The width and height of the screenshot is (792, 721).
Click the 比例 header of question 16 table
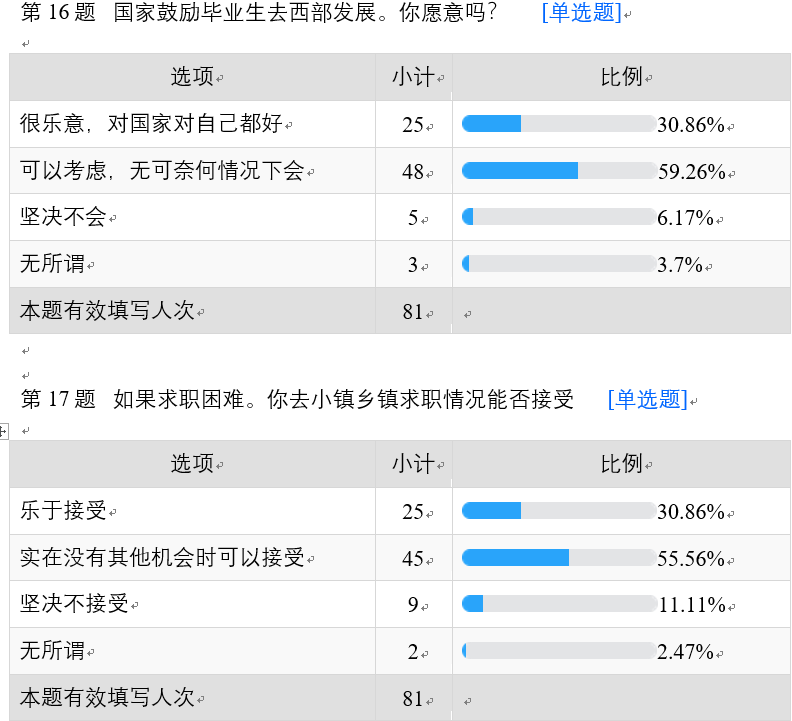click(x=621, y=77)
